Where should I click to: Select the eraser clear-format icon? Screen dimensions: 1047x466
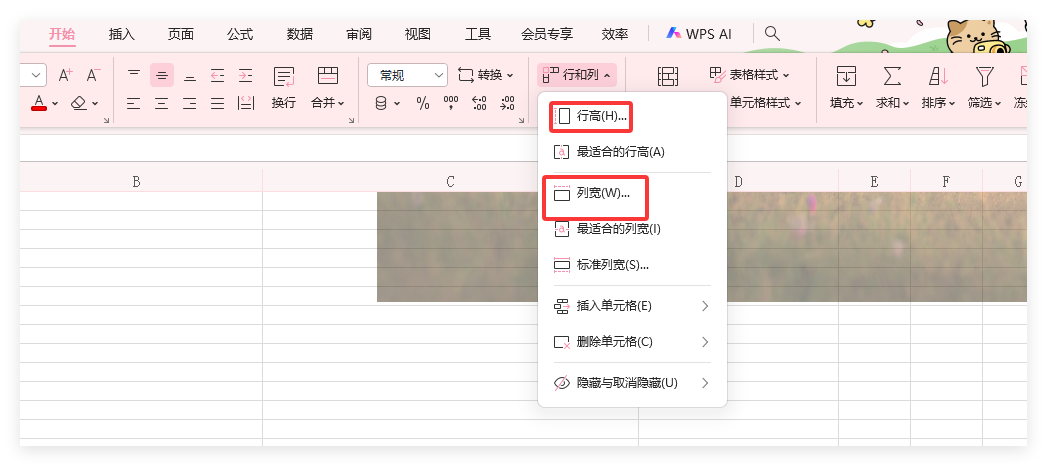coord(79,103)
